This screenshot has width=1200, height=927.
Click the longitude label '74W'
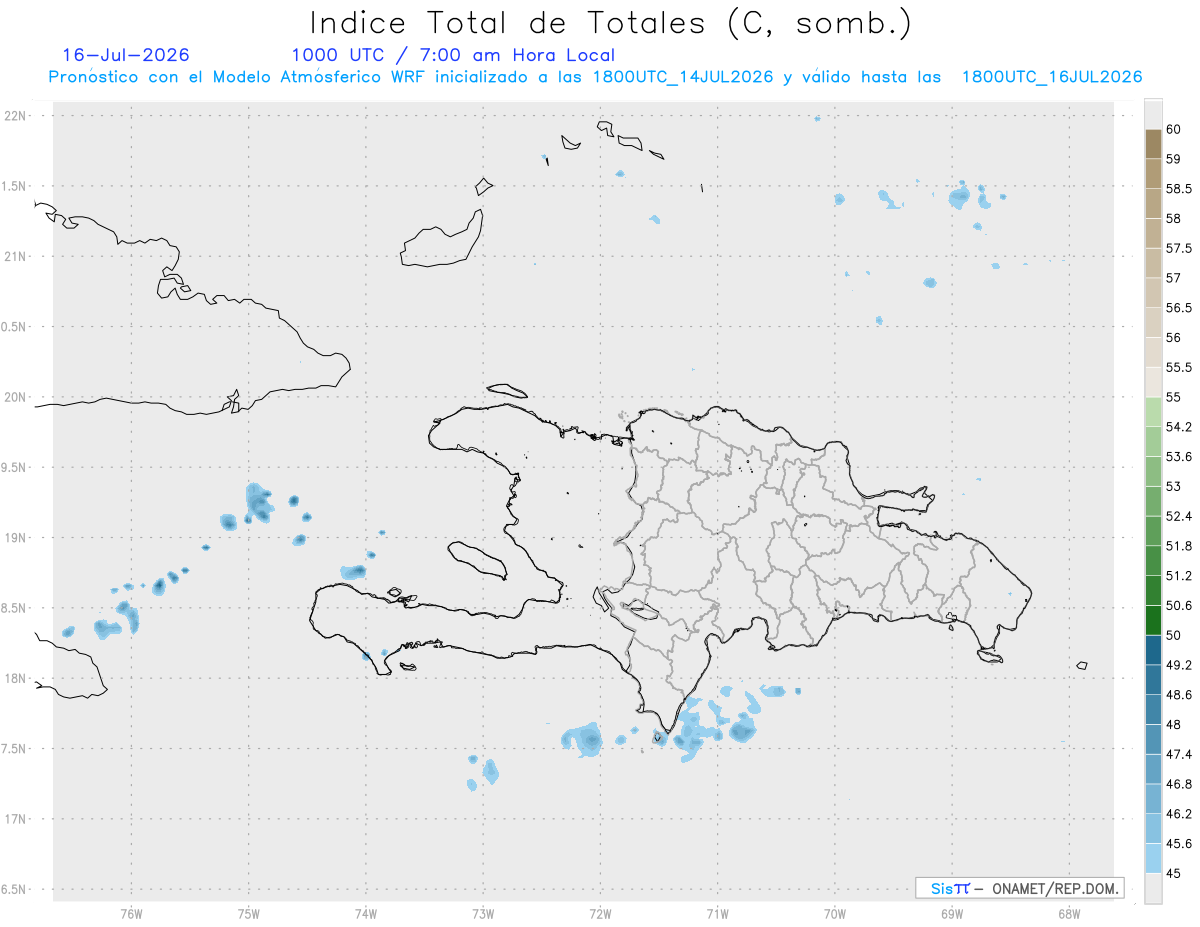[x=366, y=913]
